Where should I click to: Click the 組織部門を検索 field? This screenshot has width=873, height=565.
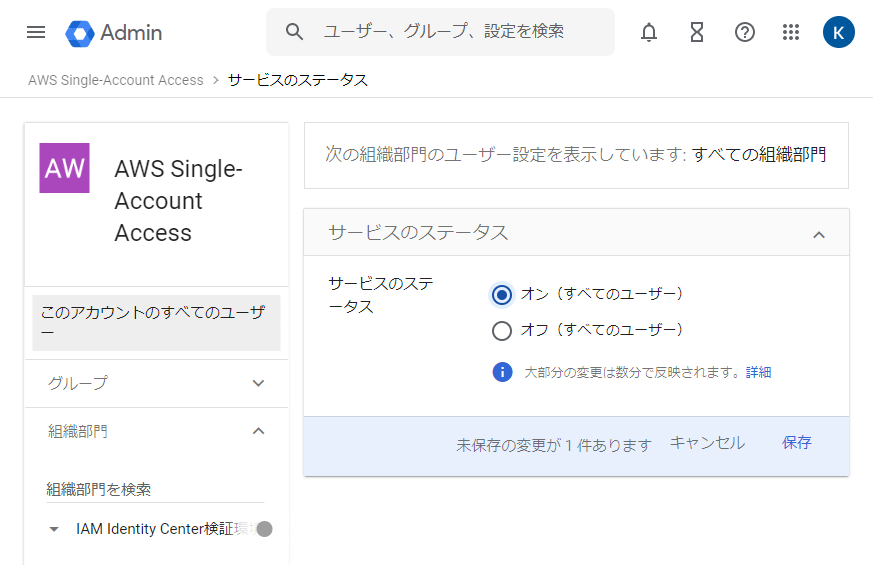click(155, 489)
